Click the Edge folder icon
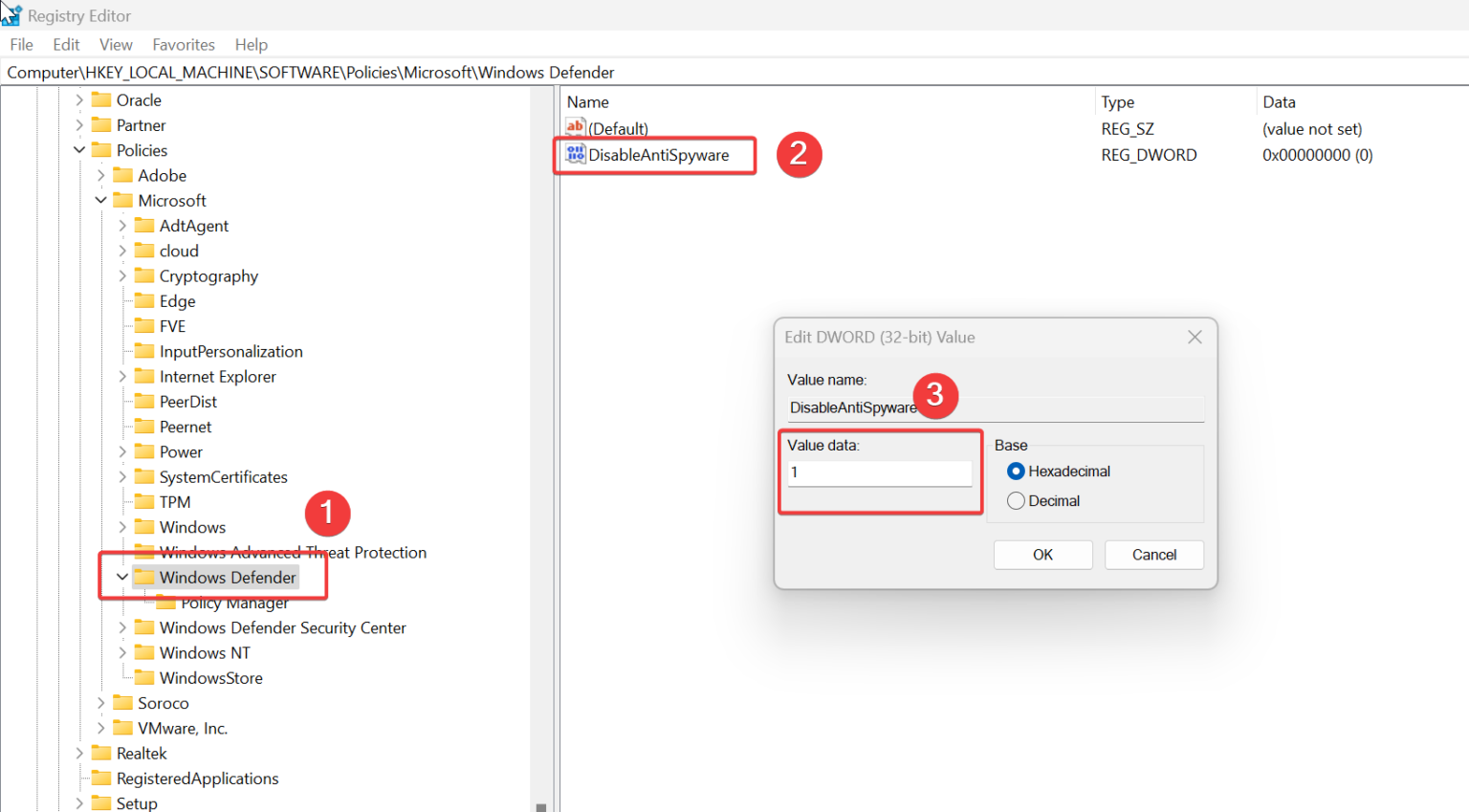 pyautogui.click(x=144, y=300)
